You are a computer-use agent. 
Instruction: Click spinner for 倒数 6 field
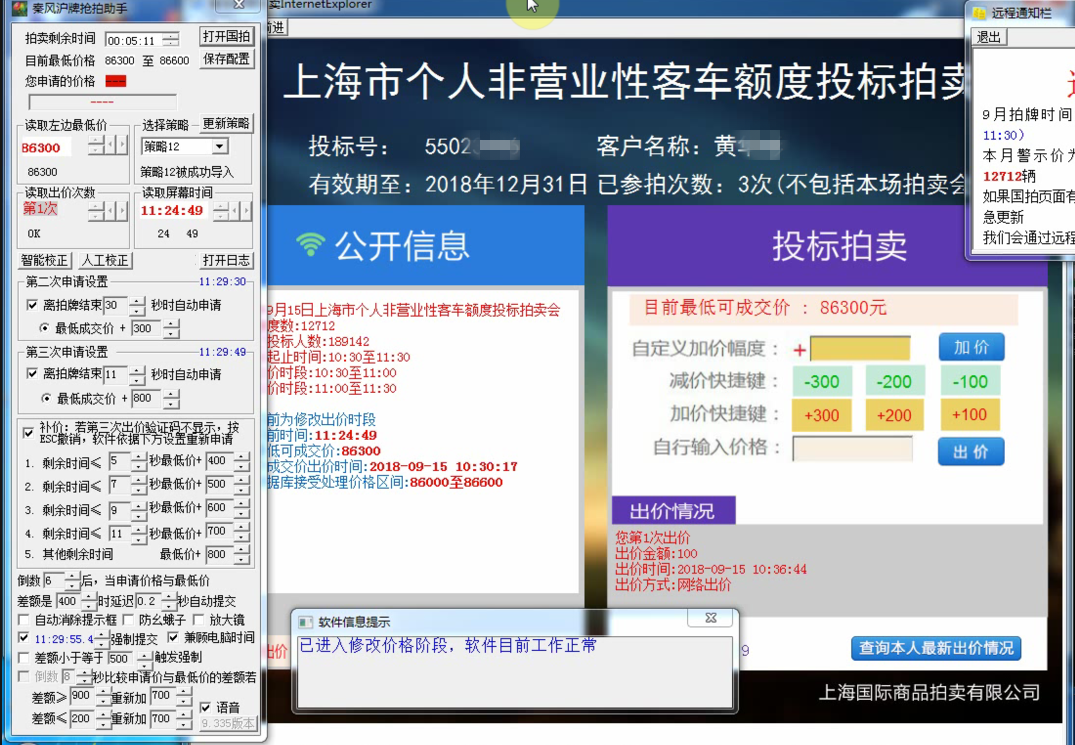click(x=72, y=582)
